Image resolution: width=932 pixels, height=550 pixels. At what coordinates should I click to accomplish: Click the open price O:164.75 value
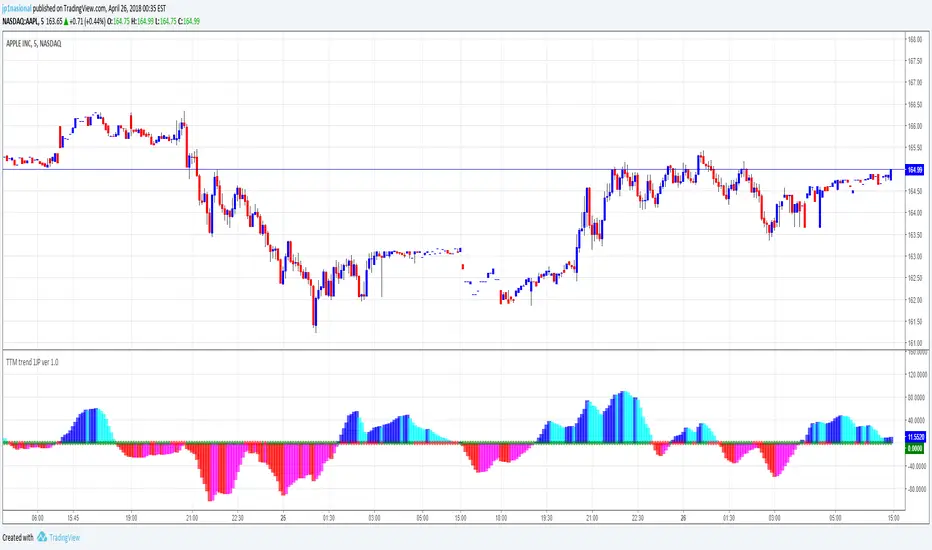click(118, 21)
